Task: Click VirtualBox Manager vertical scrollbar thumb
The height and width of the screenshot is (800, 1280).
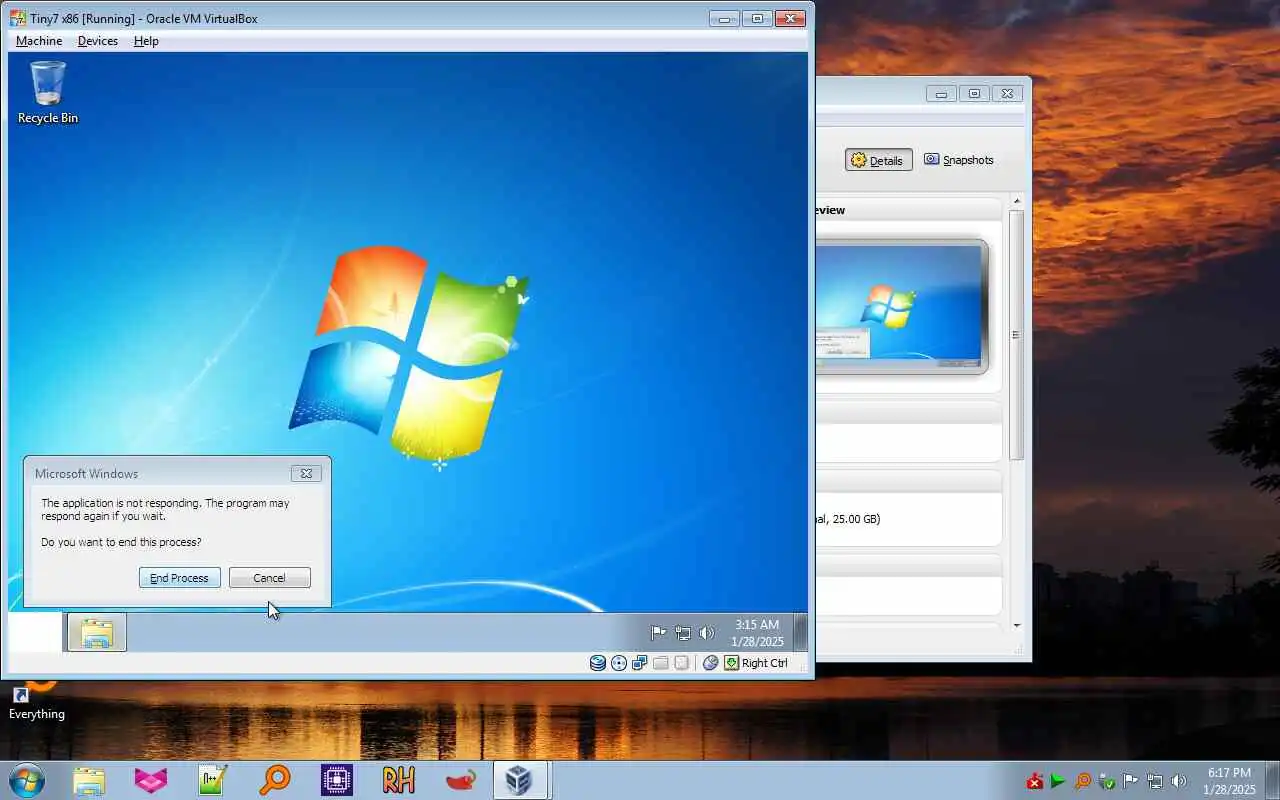Action: (x=1017, y=335)
